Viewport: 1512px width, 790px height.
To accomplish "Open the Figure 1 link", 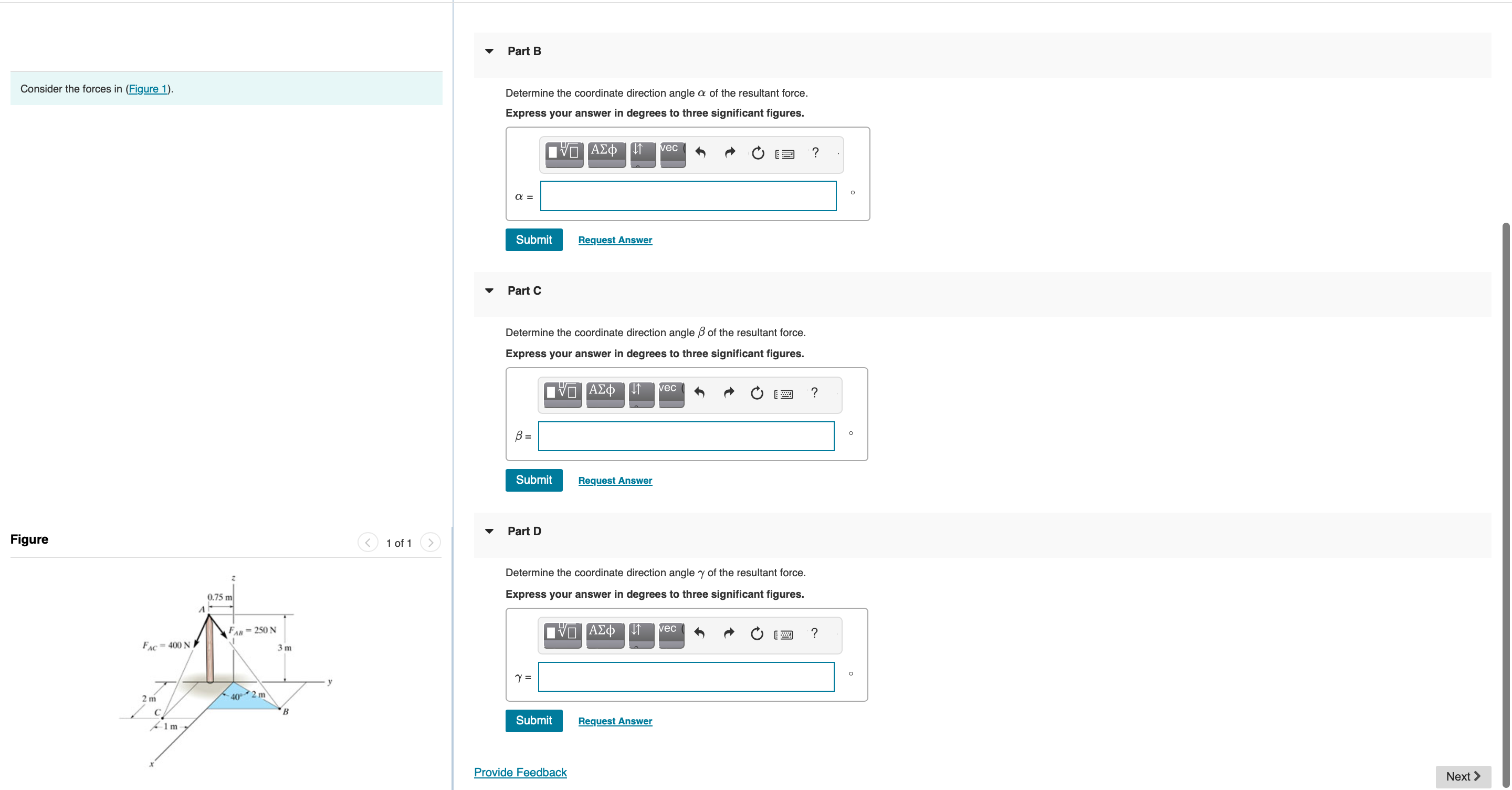I will (x=148, y=89).
